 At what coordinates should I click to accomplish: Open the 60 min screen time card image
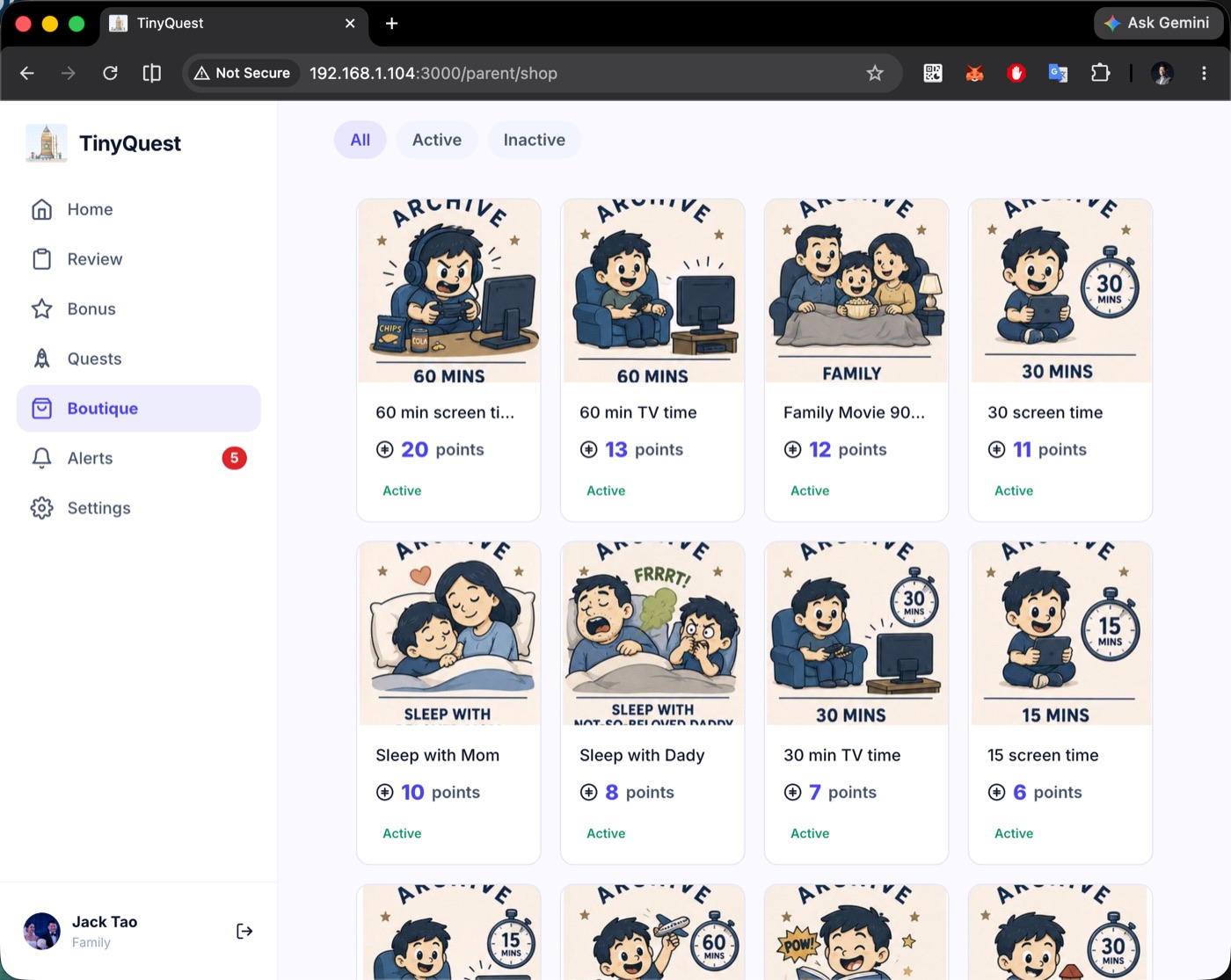[x=448, y=291]
